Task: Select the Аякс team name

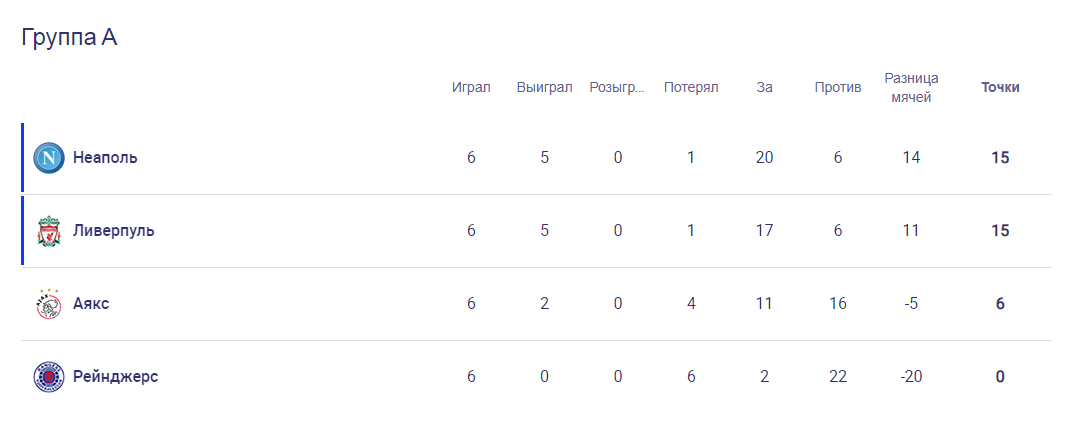Action: pyautogui.click(x=91, y=304)
